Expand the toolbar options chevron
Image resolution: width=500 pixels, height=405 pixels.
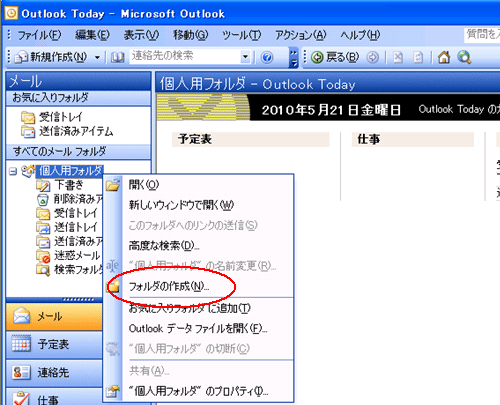tap(293, 57)
